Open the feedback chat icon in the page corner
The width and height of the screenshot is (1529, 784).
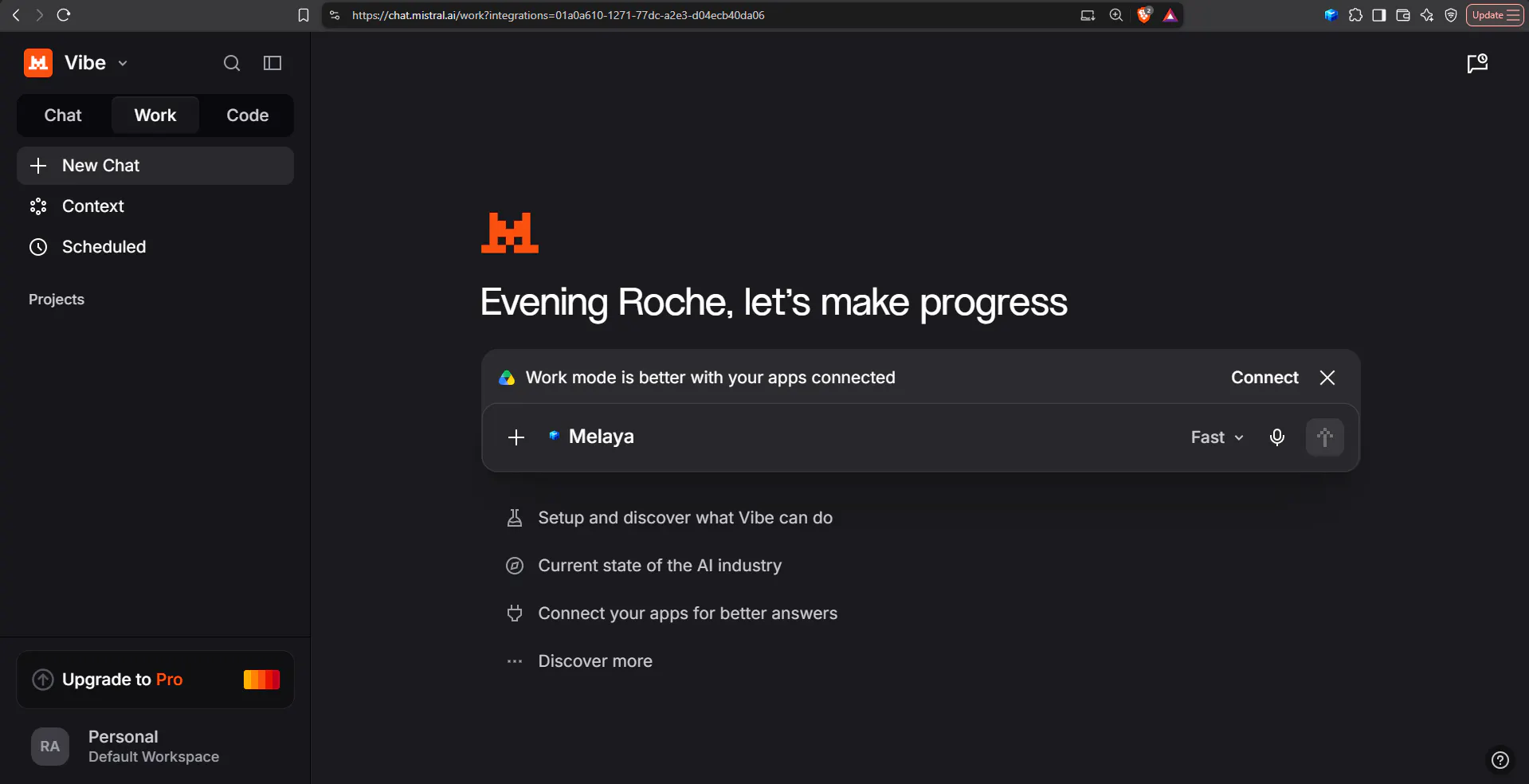(x=1477, y=64)
